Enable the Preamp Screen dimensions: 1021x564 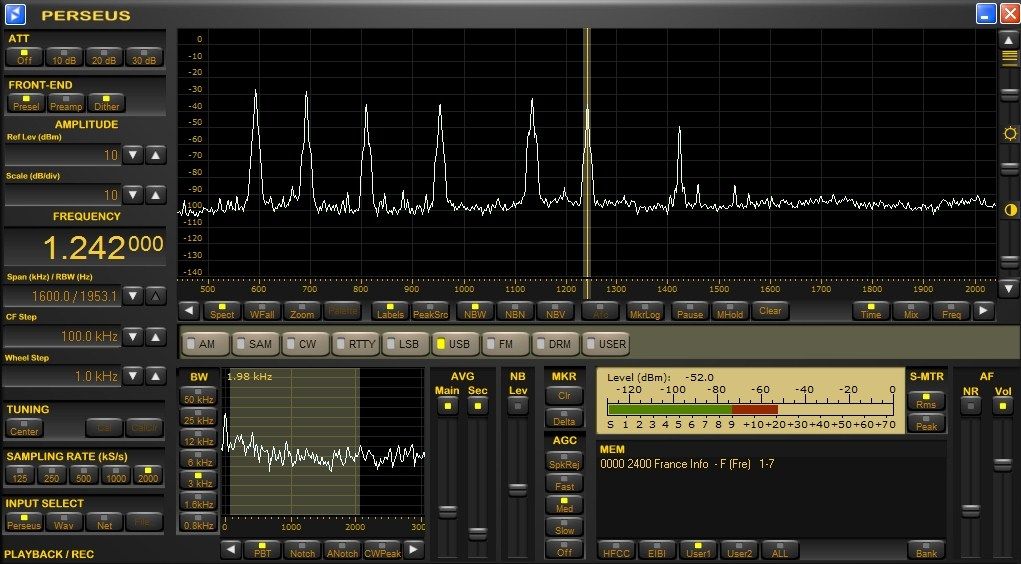(66, 104)
